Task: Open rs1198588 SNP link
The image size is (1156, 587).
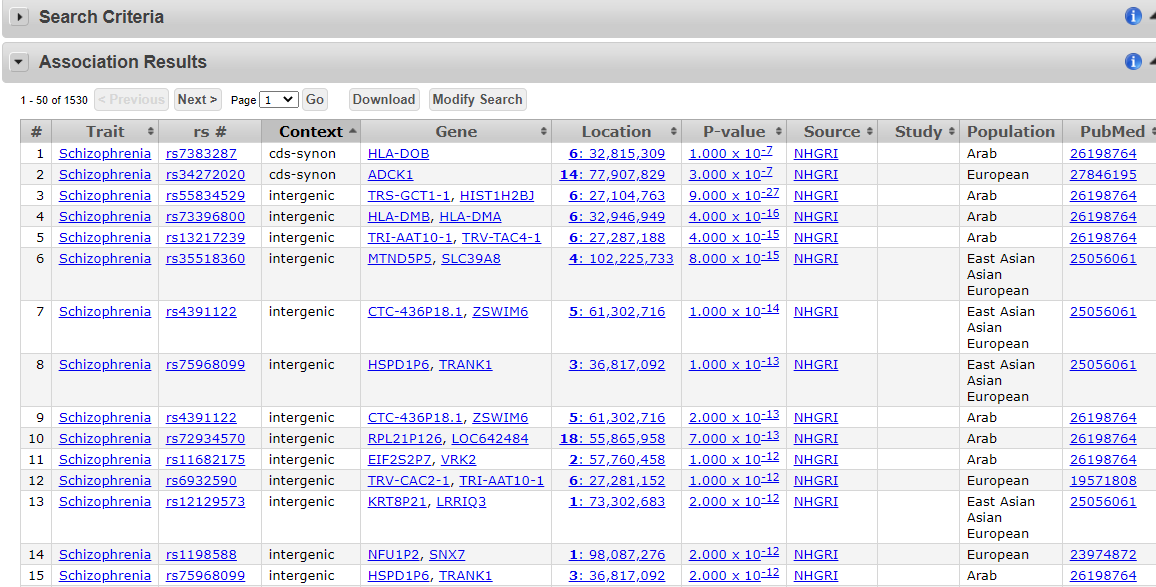Action: (x=201, y=555)
